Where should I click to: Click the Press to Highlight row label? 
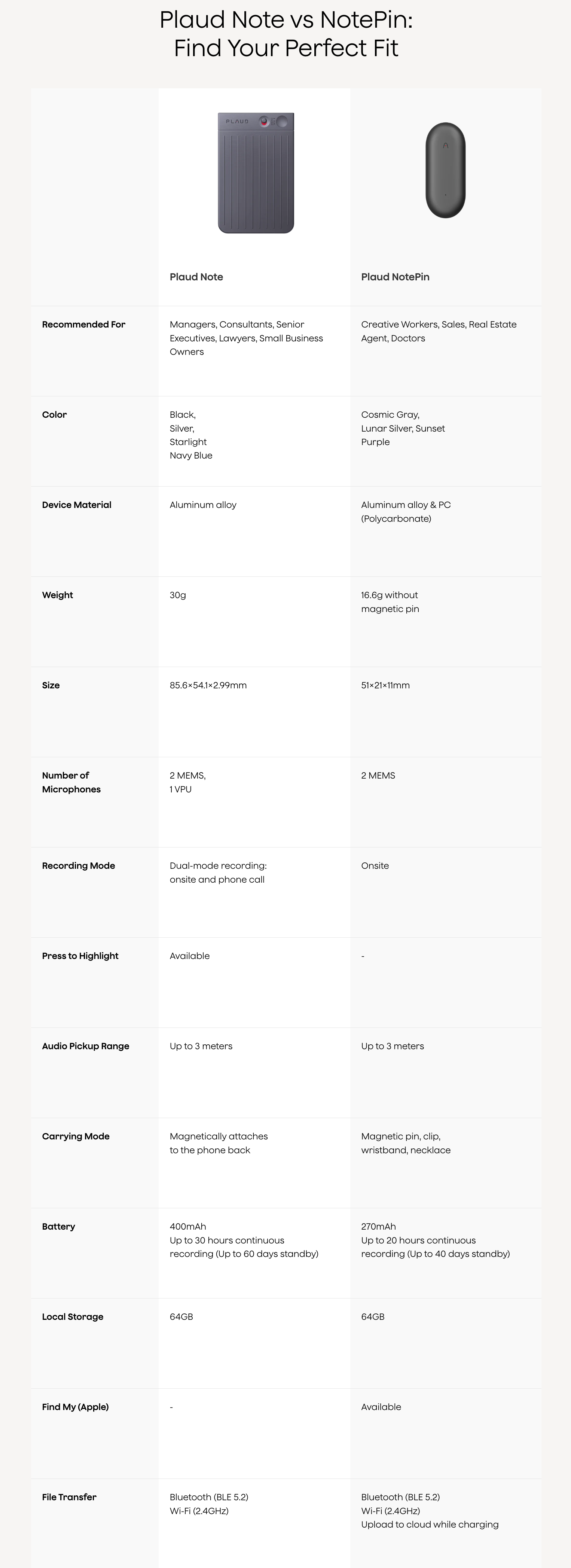[x=80, y=956]
